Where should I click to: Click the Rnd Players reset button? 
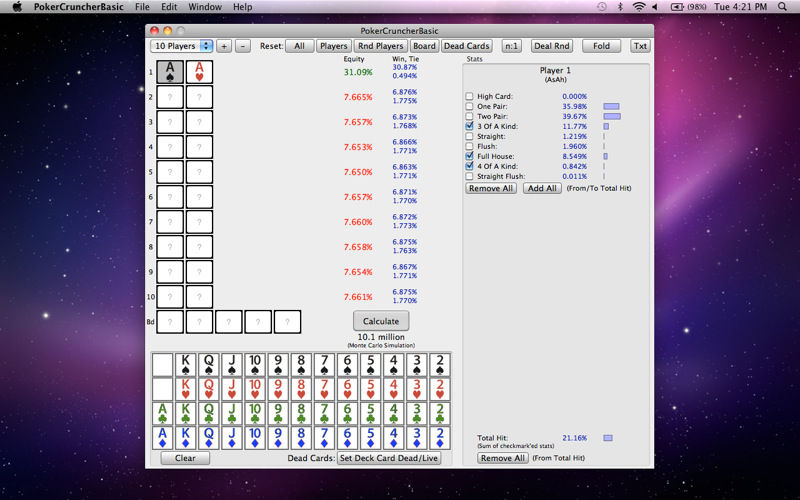pos(381,46)
